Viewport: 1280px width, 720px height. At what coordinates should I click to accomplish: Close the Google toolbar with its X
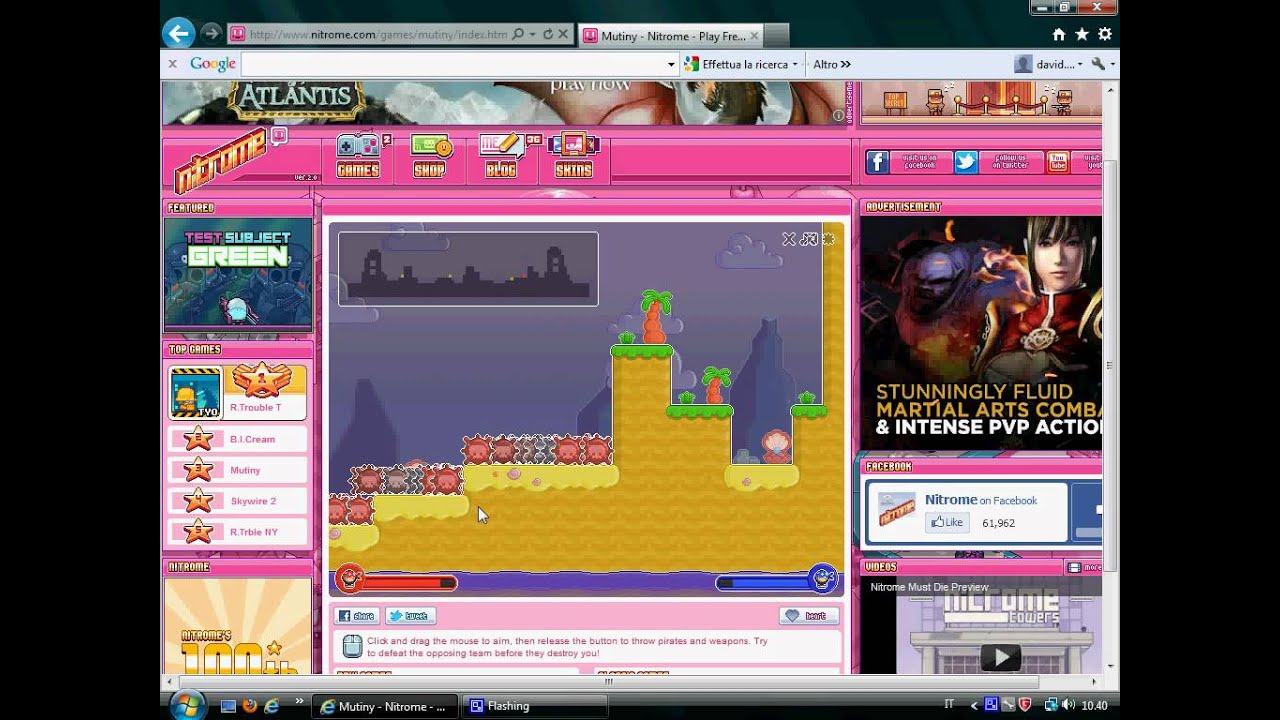[172, 64]
